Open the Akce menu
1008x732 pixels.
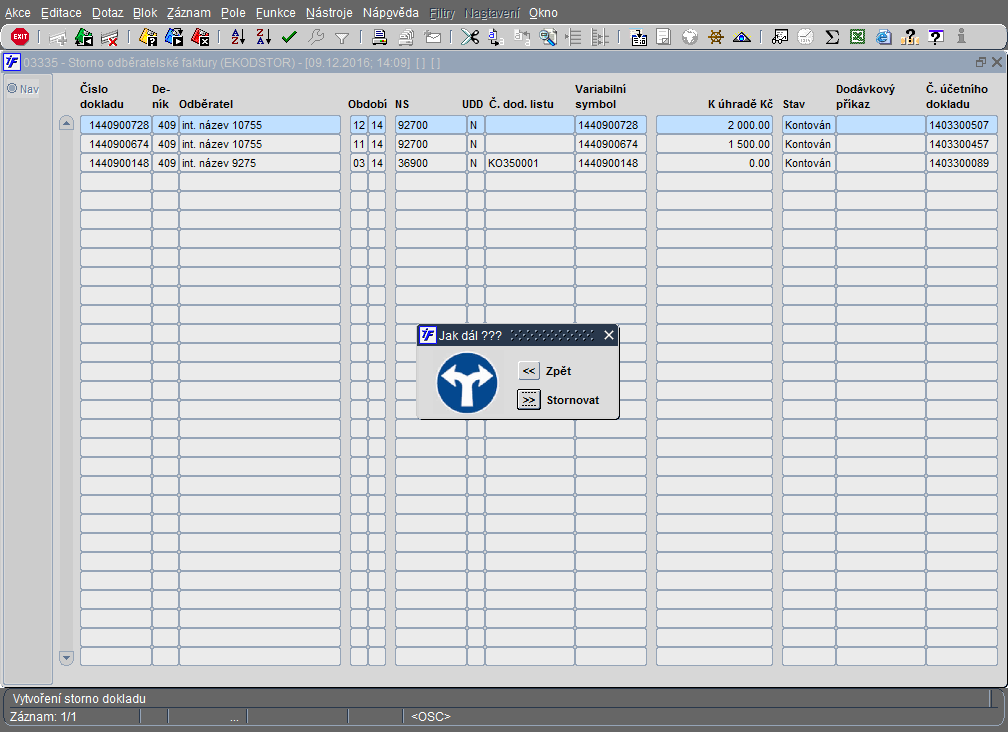(18, 13)
